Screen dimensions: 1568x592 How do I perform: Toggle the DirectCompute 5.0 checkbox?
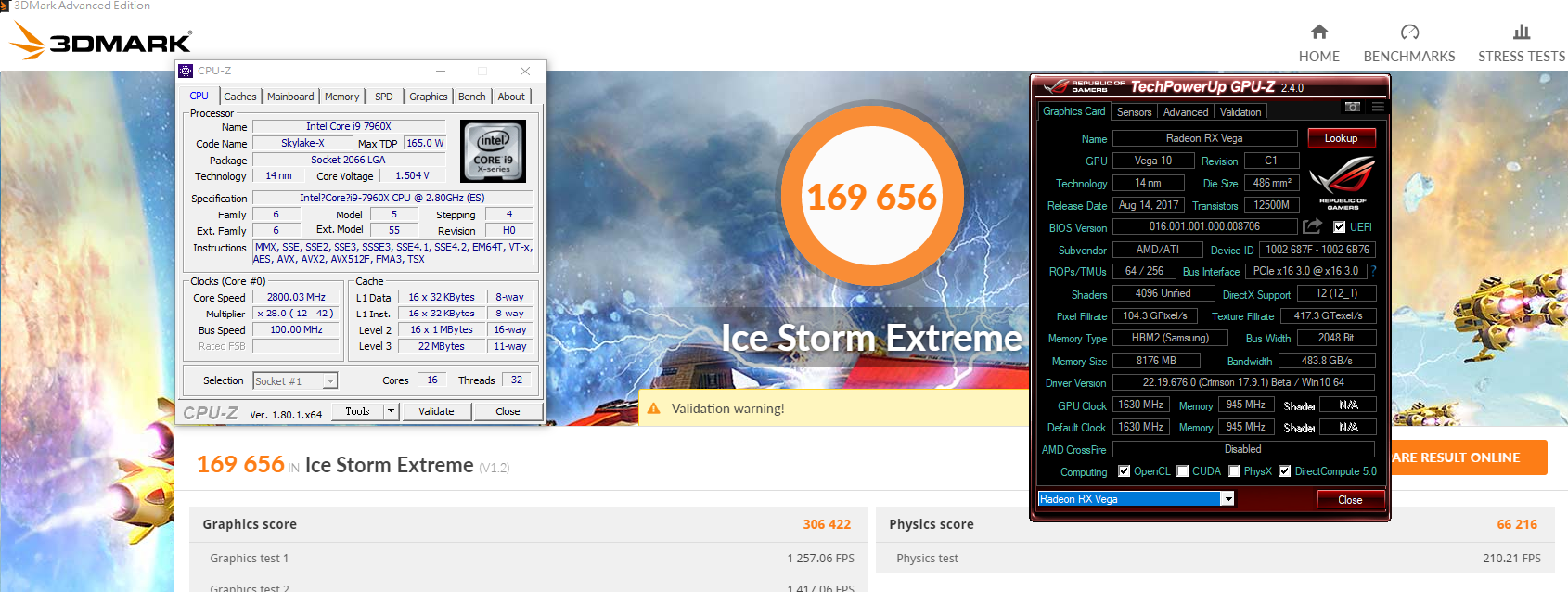[1284, 471]
